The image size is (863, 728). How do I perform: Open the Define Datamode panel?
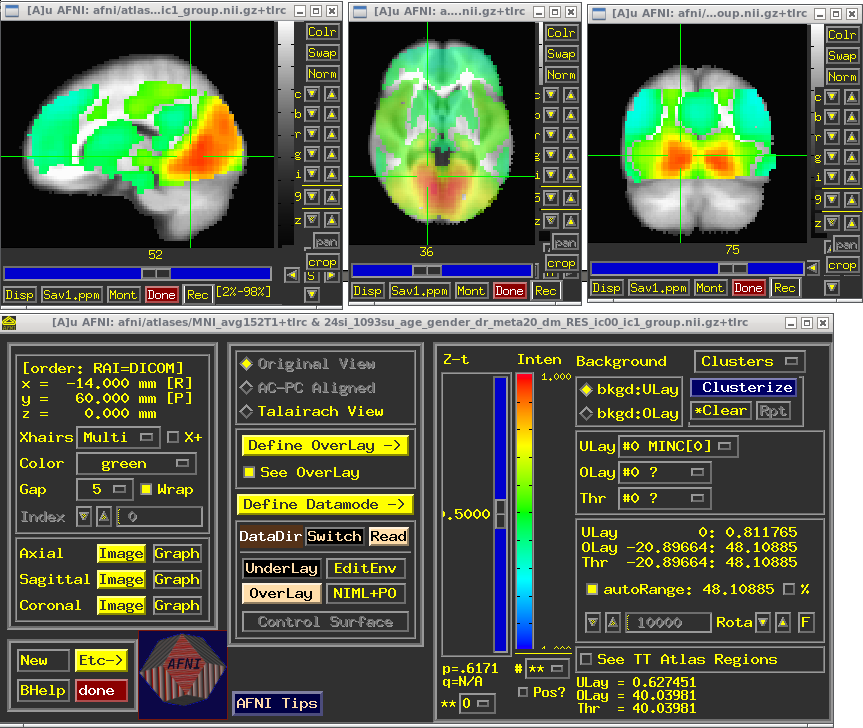tap(324, 504)
